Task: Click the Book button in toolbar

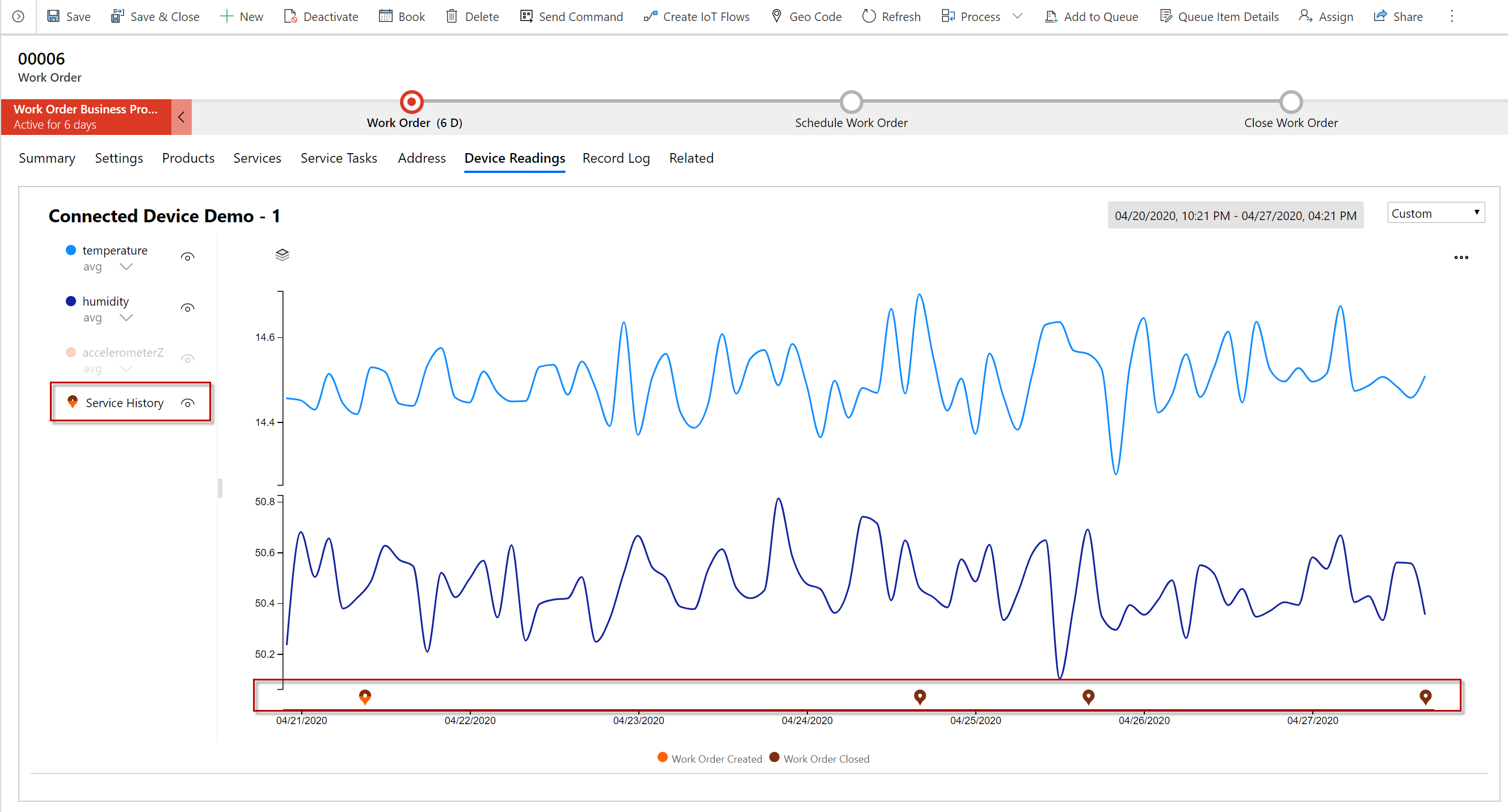Action: (x=403, y=16)
